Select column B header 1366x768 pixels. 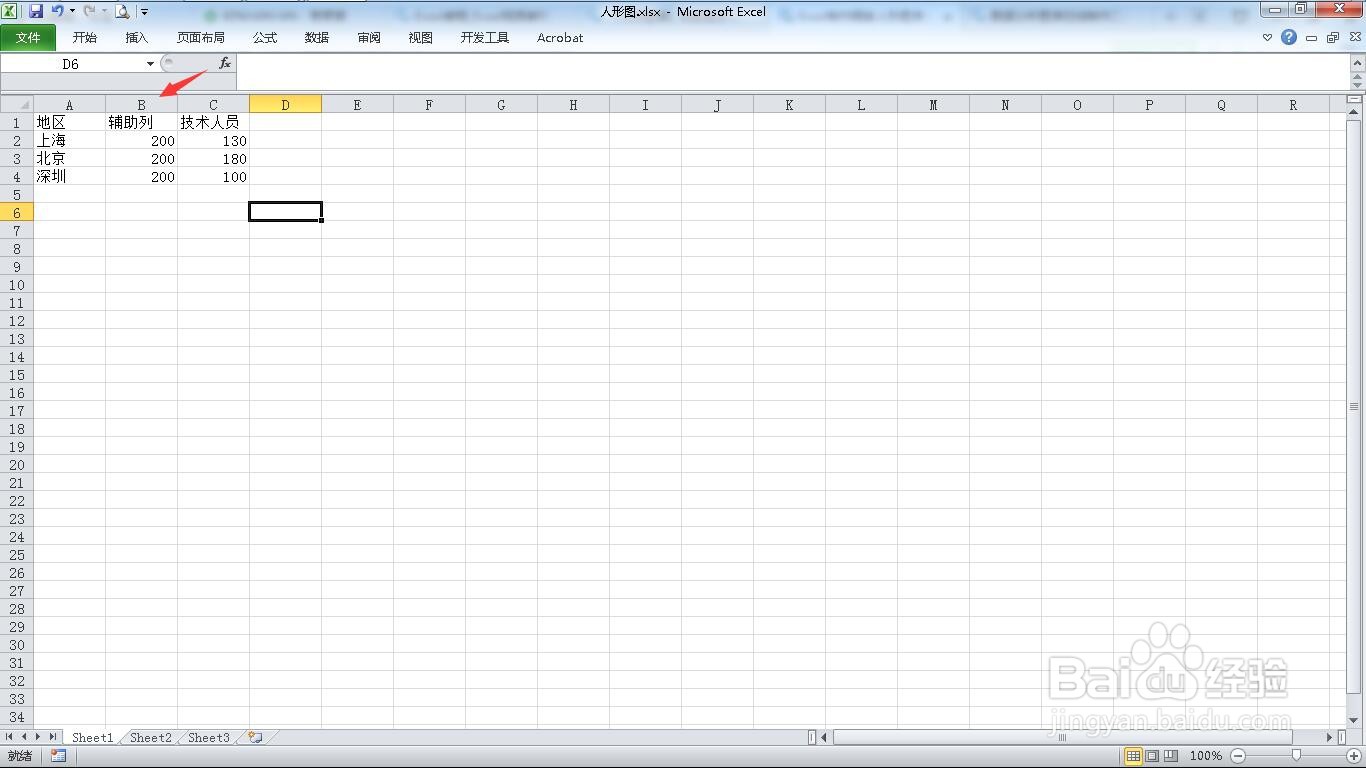(141, 104)
